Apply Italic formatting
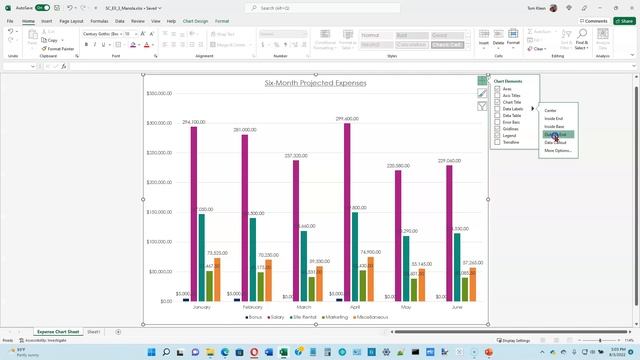The height and width of the screenshot is (360, 640). click(x=95, y=44)
